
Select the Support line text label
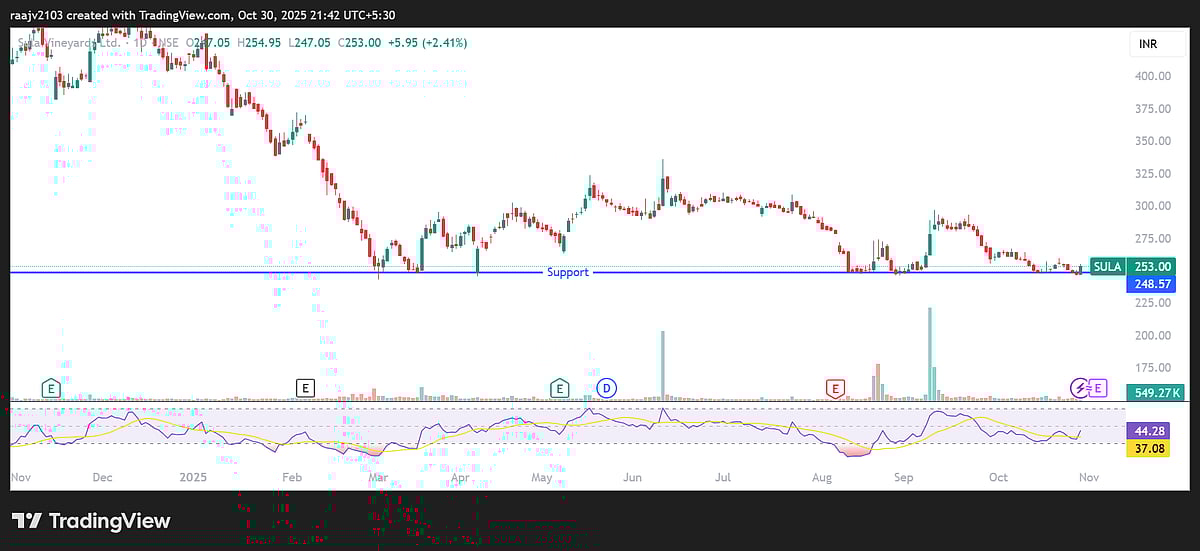pyautogui.click(x=567, y=272)
